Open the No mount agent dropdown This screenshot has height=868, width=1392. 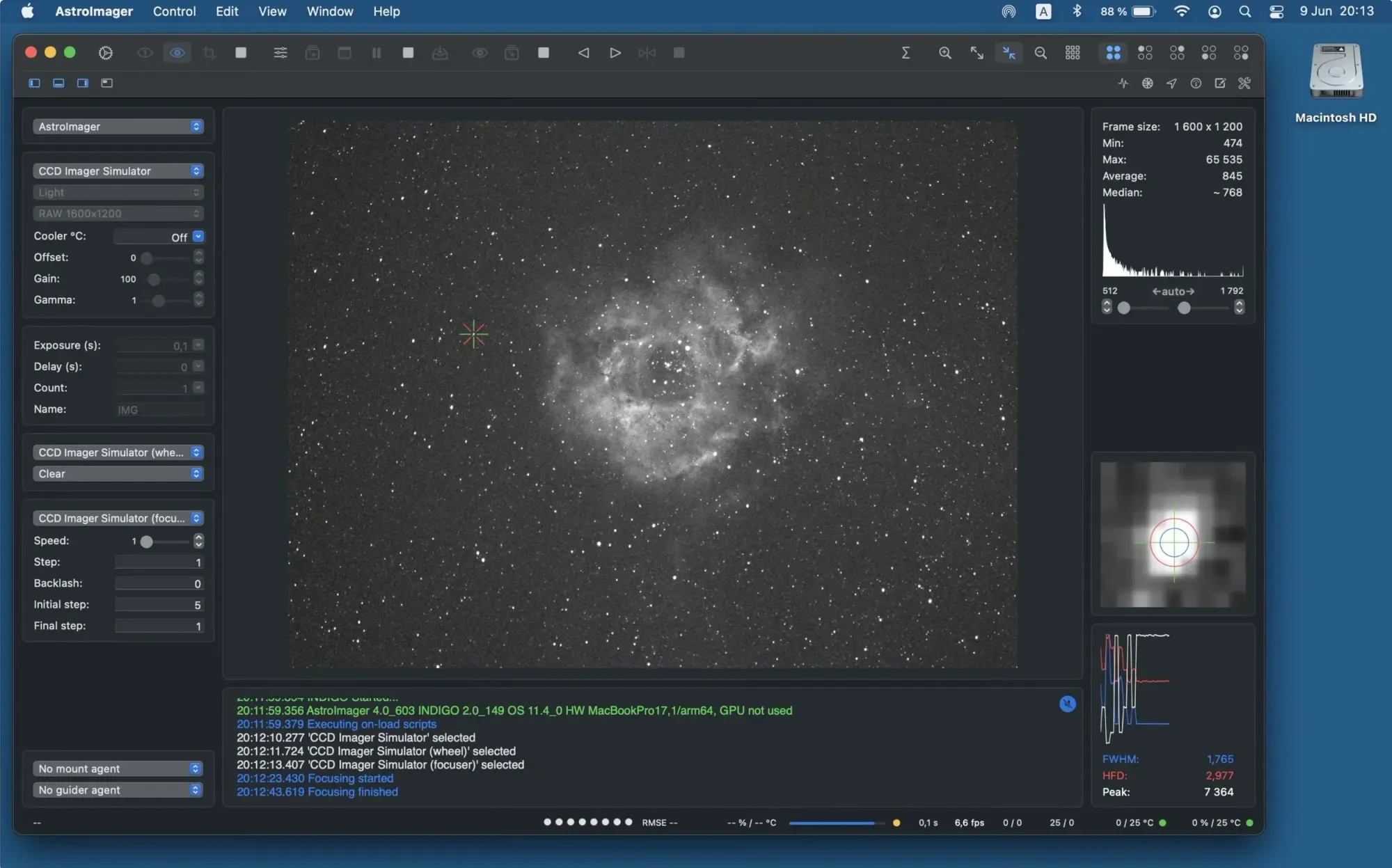pos(117,768)
